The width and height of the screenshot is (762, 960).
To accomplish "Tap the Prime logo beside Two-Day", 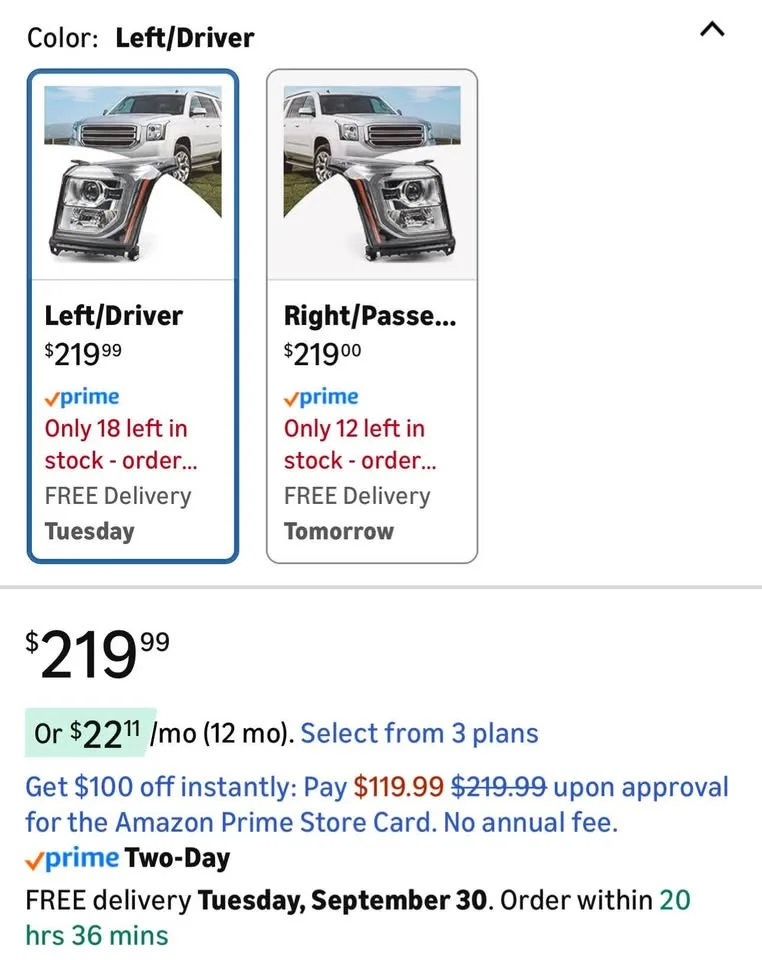I will tap(72, 858).
